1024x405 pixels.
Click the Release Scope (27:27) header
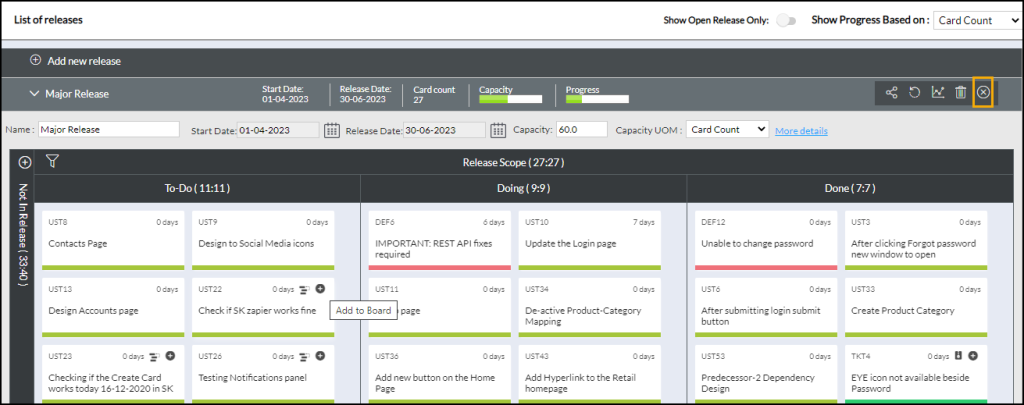[x=513, y=162]
